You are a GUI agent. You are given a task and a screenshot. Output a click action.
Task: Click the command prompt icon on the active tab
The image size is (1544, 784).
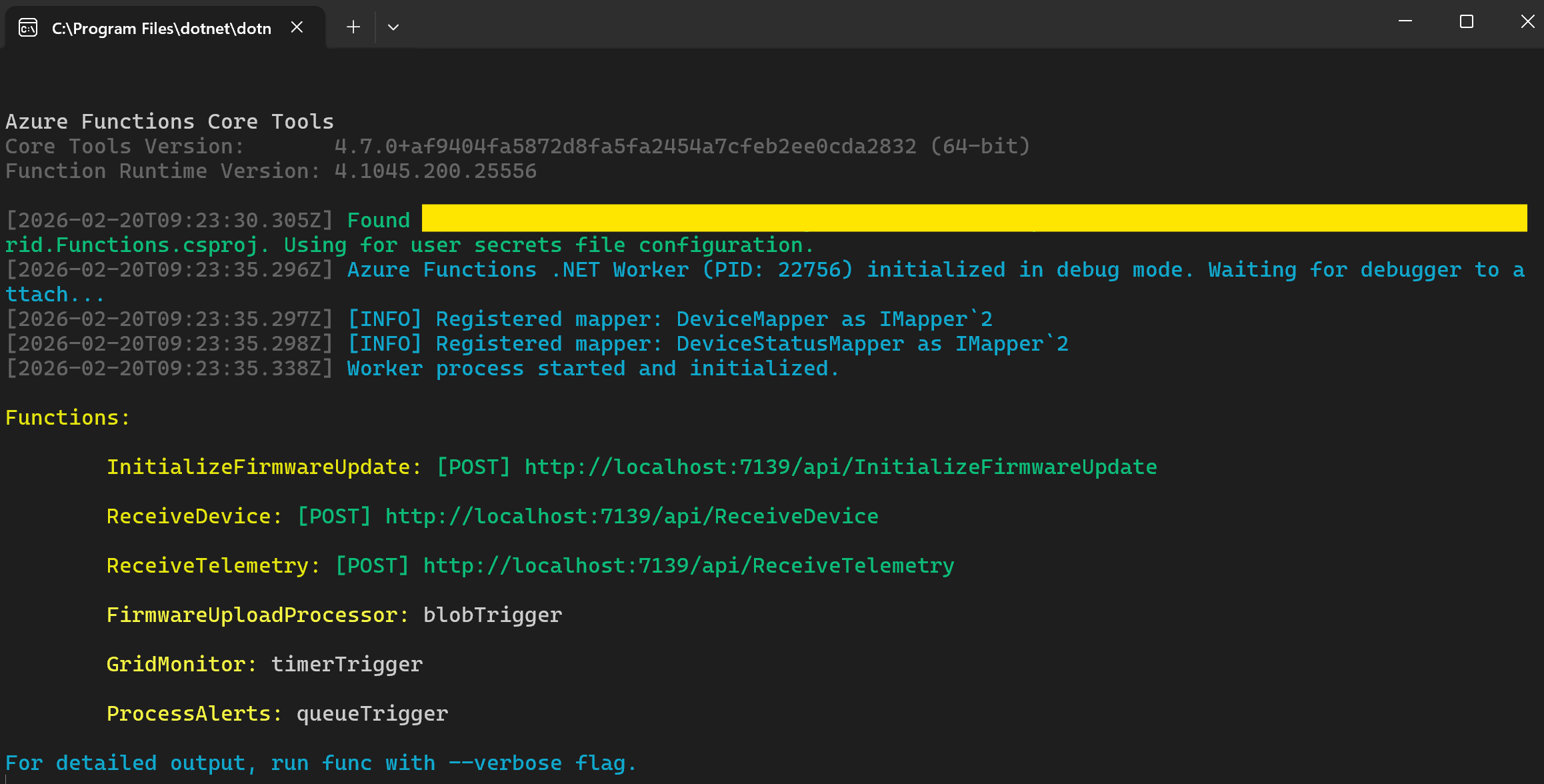click(x=27, y=27)
